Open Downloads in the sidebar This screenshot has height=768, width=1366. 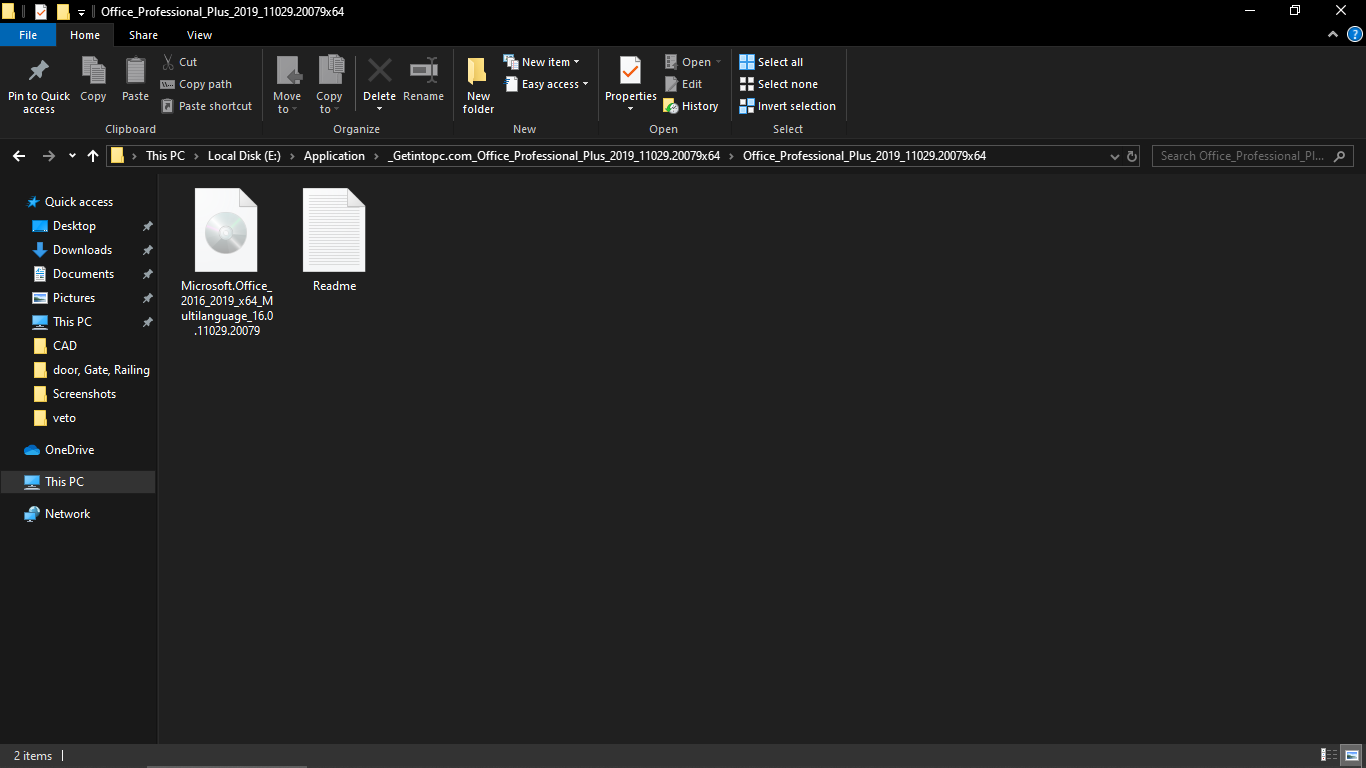click(x=82, y=250)
